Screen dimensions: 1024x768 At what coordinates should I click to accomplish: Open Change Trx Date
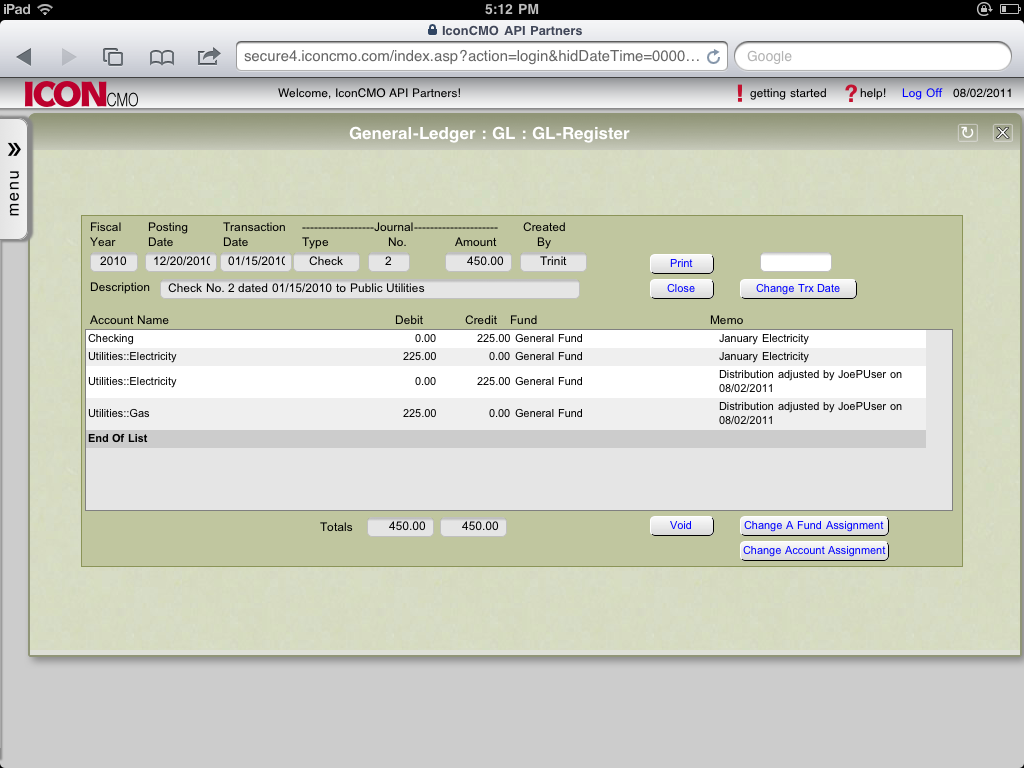point(797,288)
